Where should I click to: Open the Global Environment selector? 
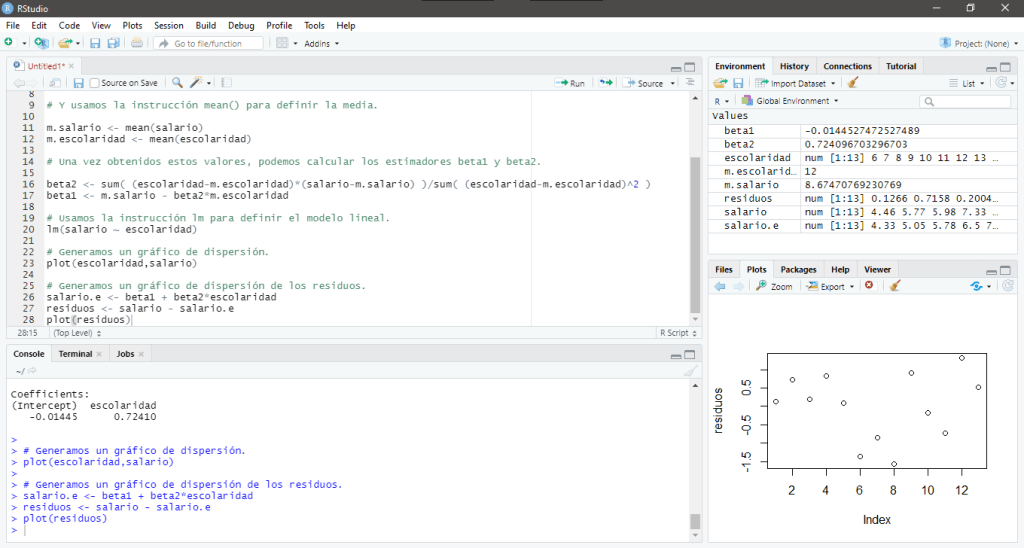tap(790, 101)
